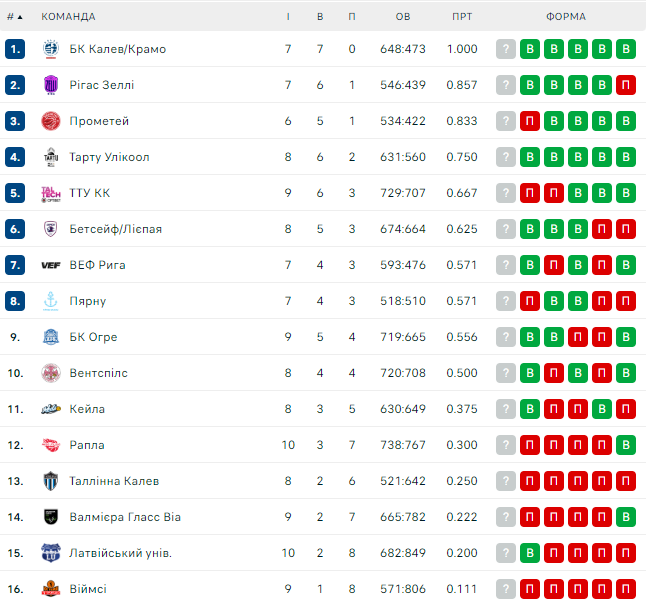This screenshot has width=652, height=606.
Task: Sort standings by ПРТ column header
Action: click(x=462, y=17)
